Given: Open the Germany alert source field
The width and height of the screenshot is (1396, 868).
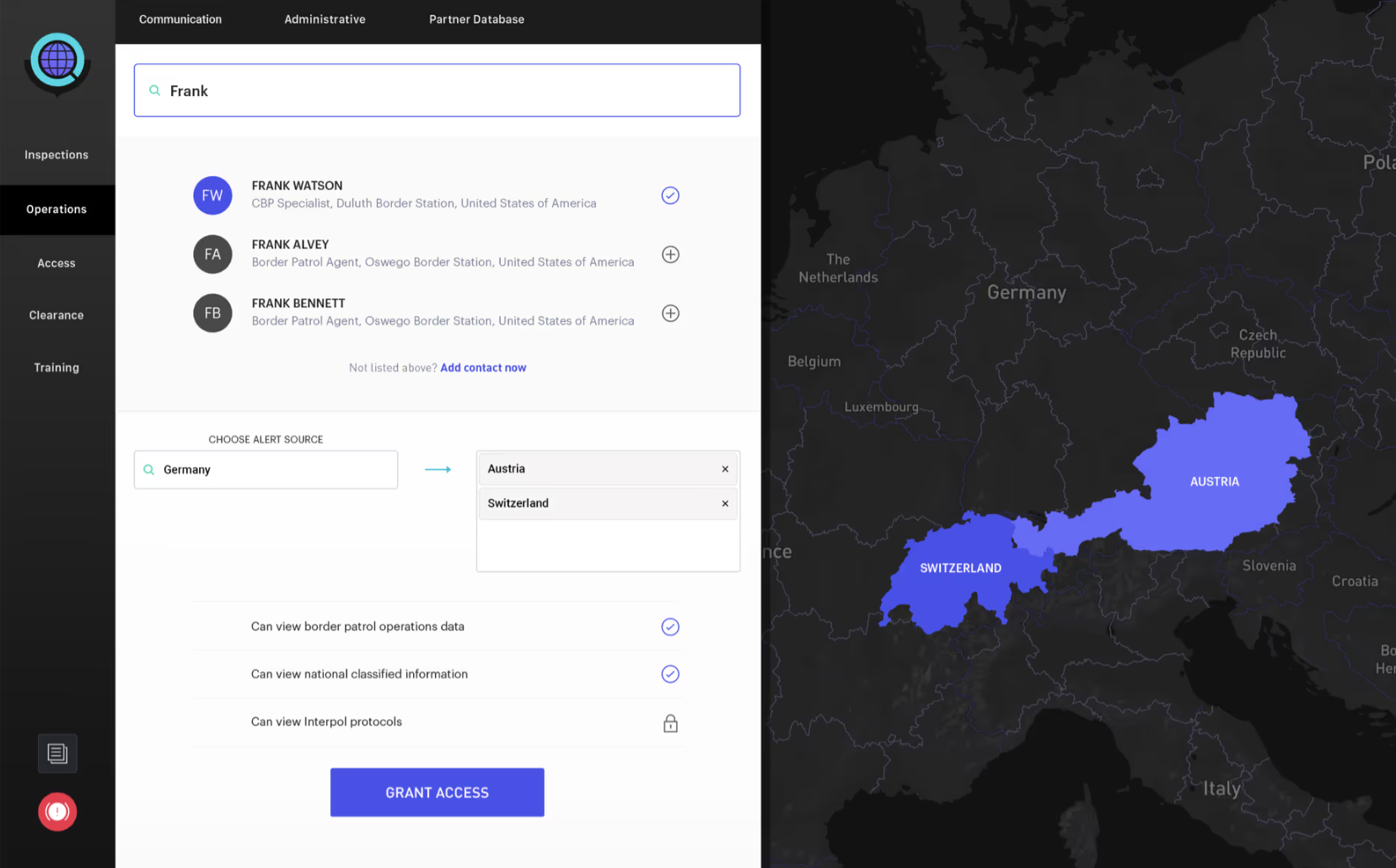Looking at the screenshot, I should pos(266,470).
